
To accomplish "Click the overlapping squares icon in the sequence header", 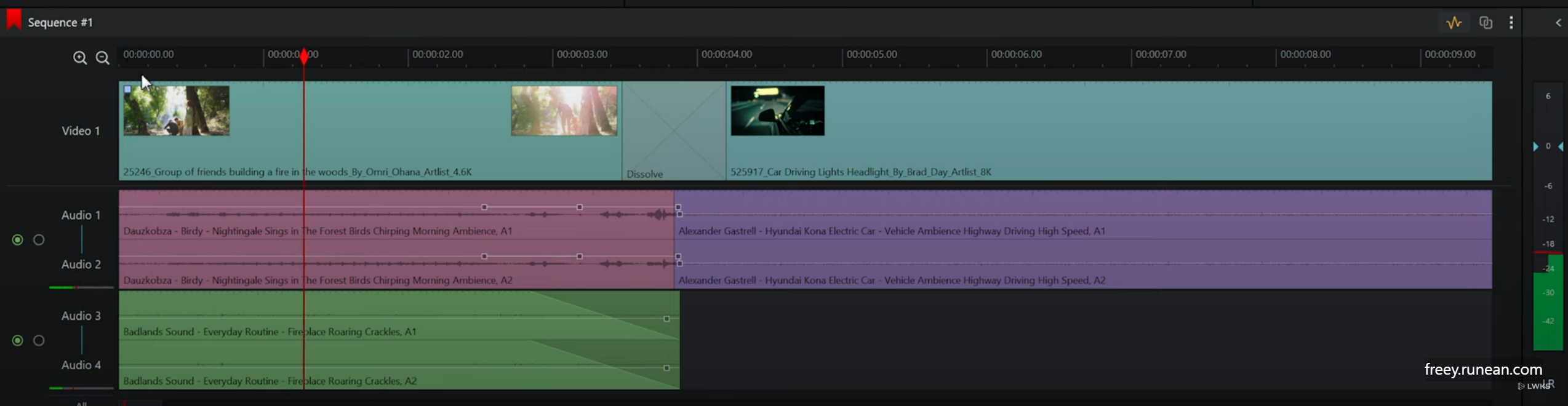I will [x=1486, y=23].
